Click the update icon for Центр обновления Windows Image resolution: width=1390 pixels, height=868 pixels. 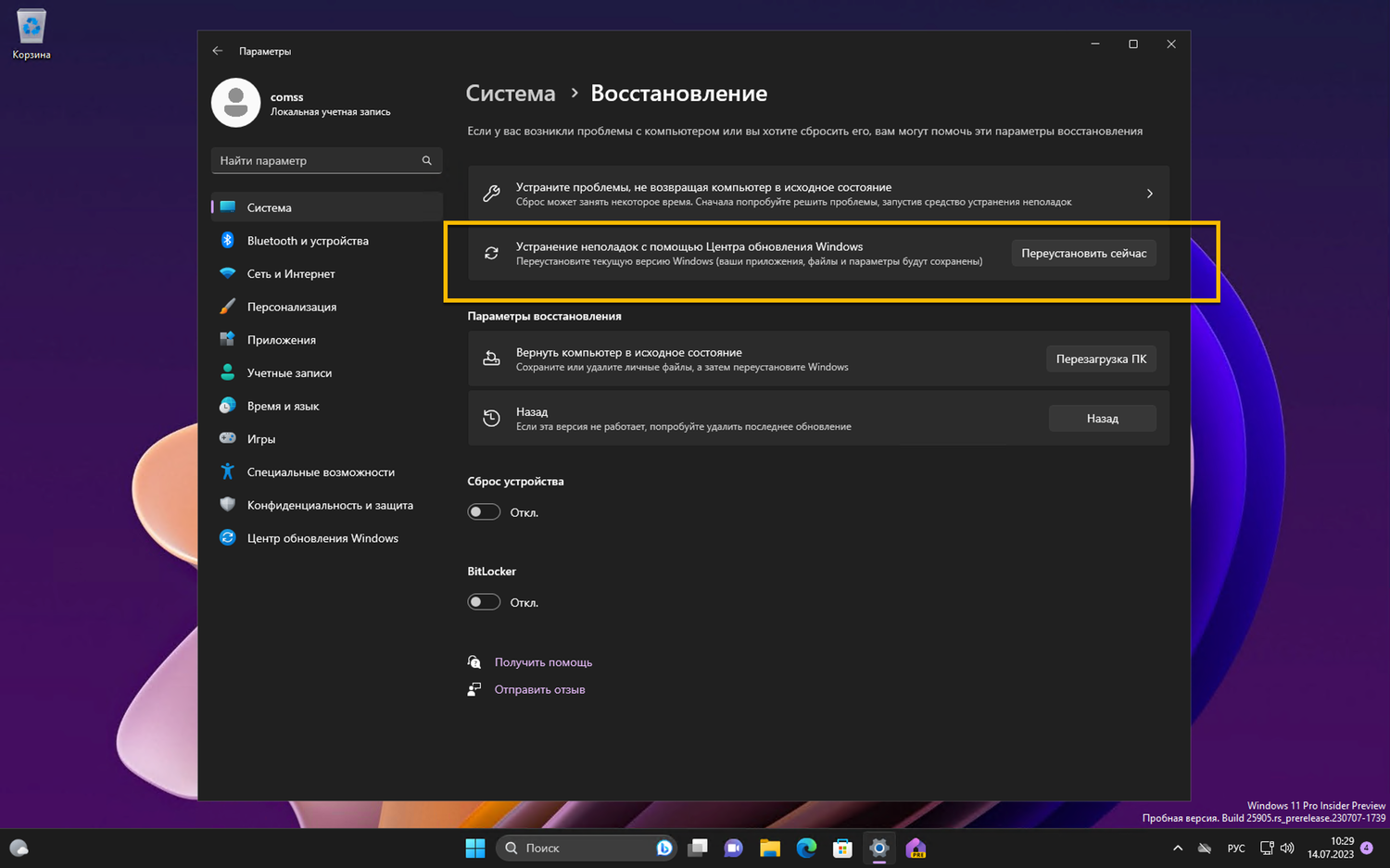coord(227,537)
